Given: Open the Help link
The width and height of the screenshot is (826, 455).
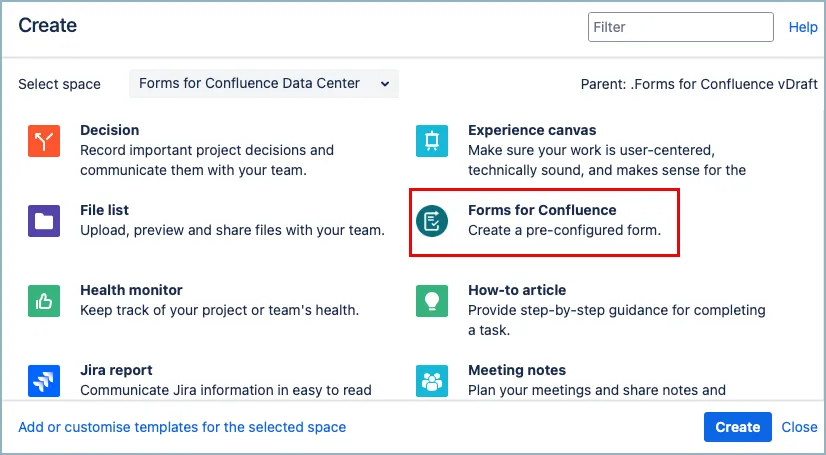Looking at the screenshot, I should pos(803,27).
